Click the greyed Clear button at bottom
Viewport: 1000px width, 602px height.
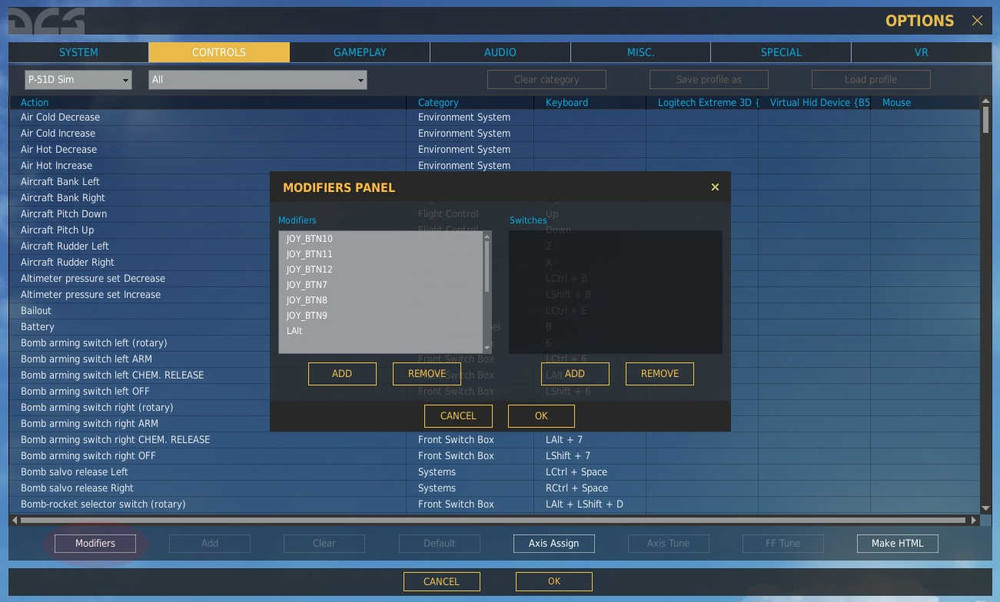click(324, 543)
